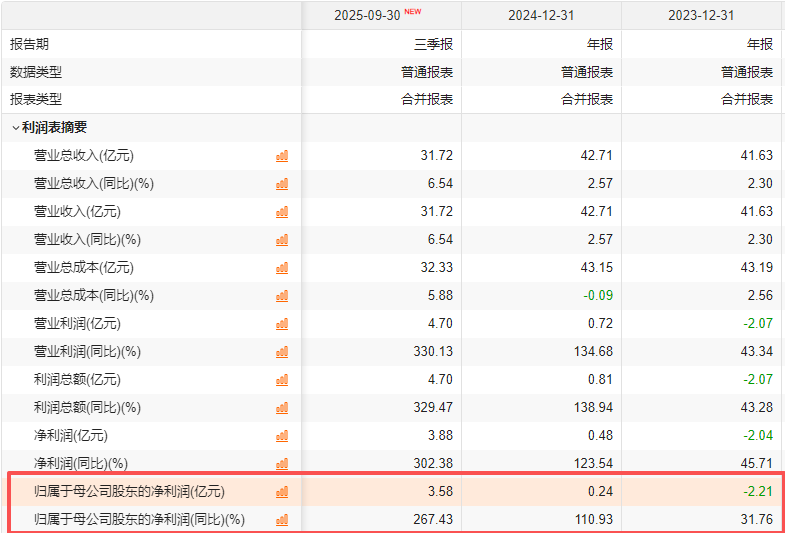Image resolution: width=785 pixels, height=533 pixels.
Task: Select the 2024-12-31 column header
Action: pos(541,15)
